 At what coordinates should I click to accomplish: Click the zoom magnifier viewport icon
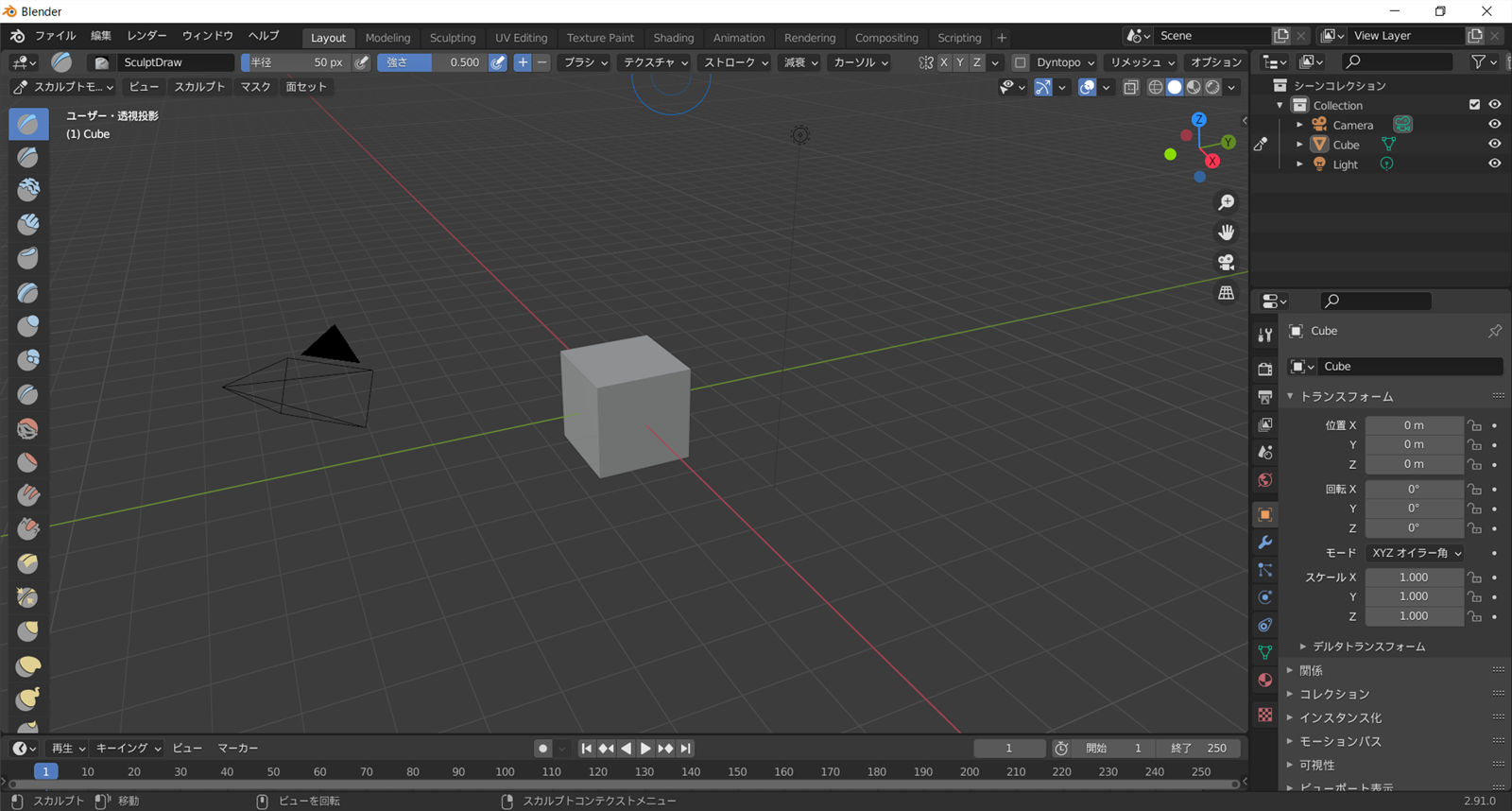(x=1226, y=202)
